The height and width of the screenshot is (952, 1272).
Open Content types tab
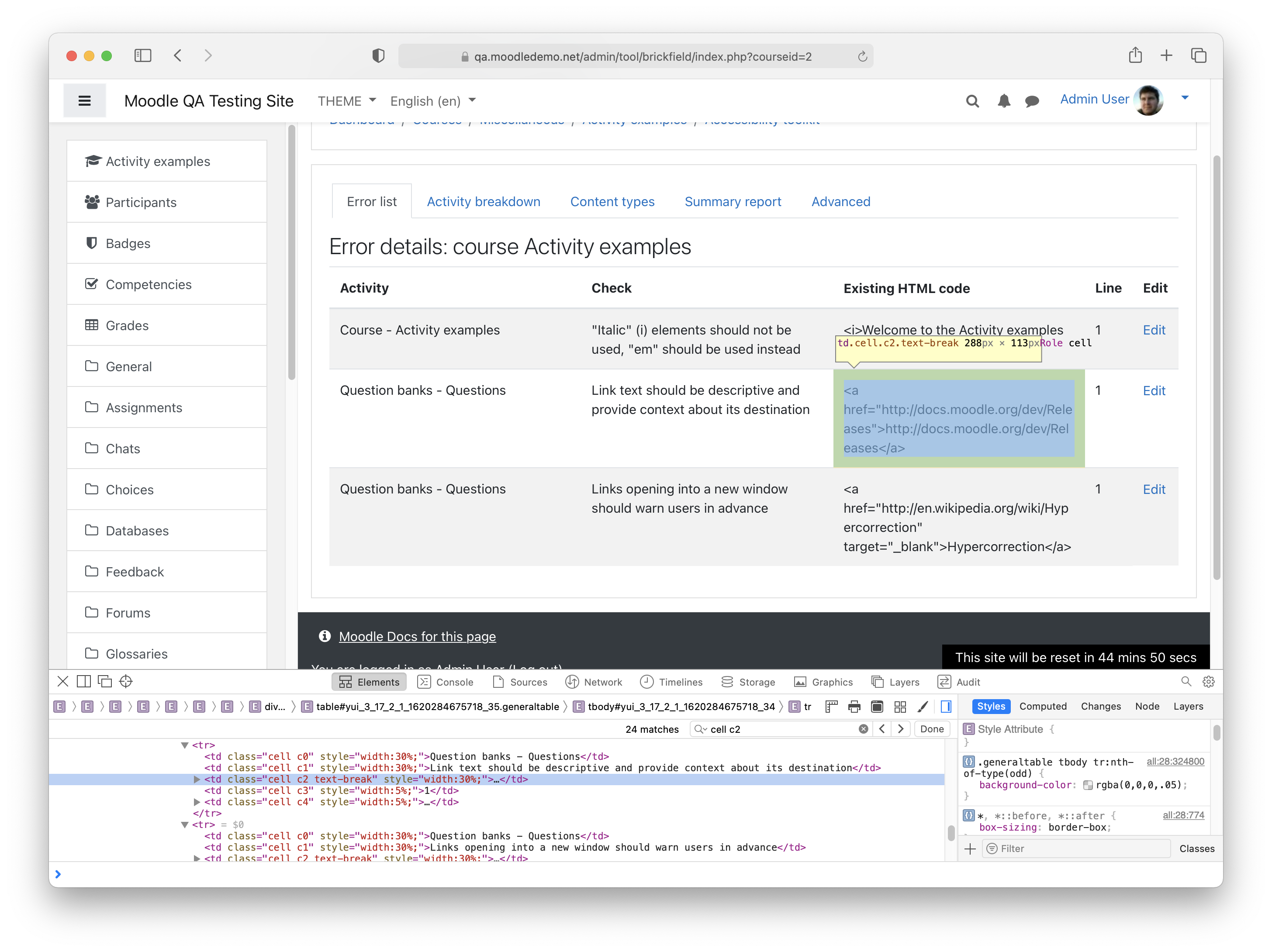[612, 202]
